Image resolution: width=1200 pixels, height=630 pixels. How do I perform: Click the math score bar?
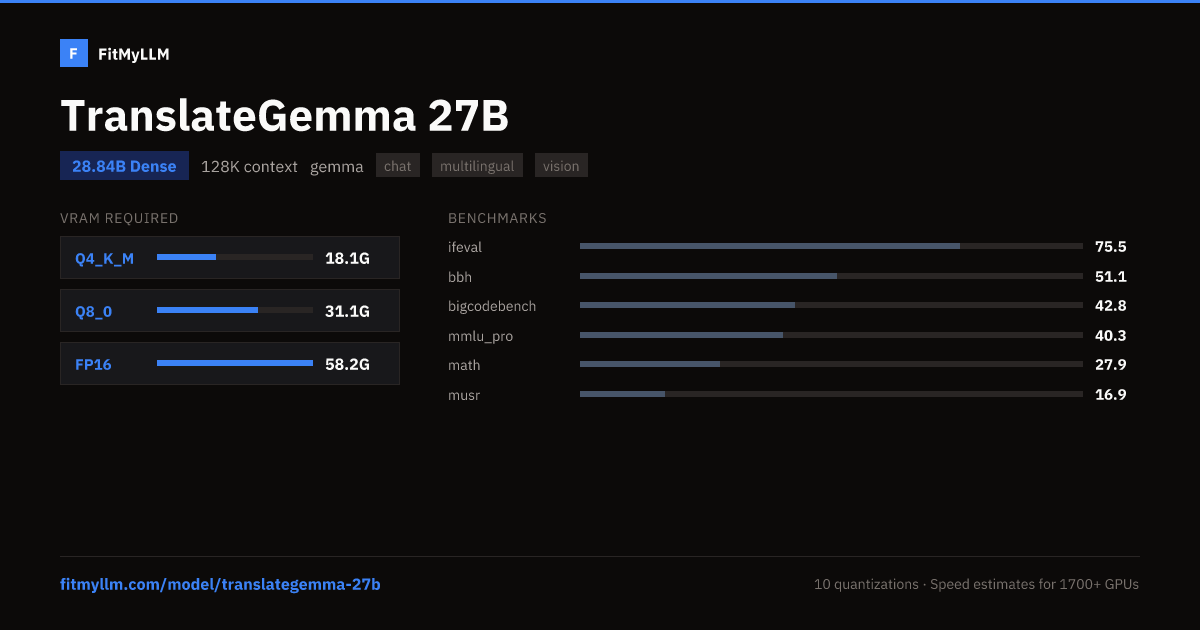(x=831, y=364)
